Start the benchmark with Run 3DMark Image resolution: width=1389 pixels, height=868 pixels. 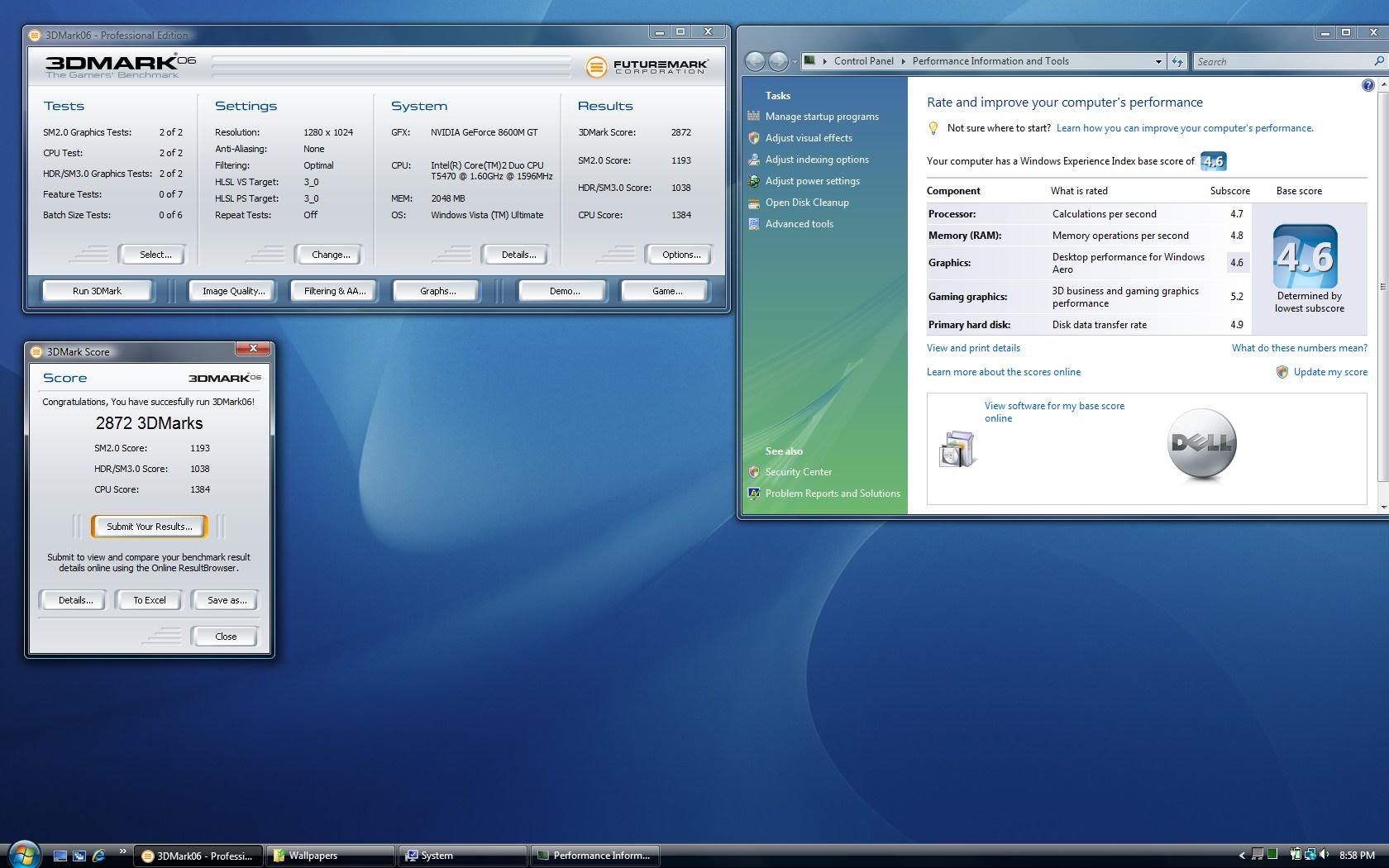tap(97, 291)
